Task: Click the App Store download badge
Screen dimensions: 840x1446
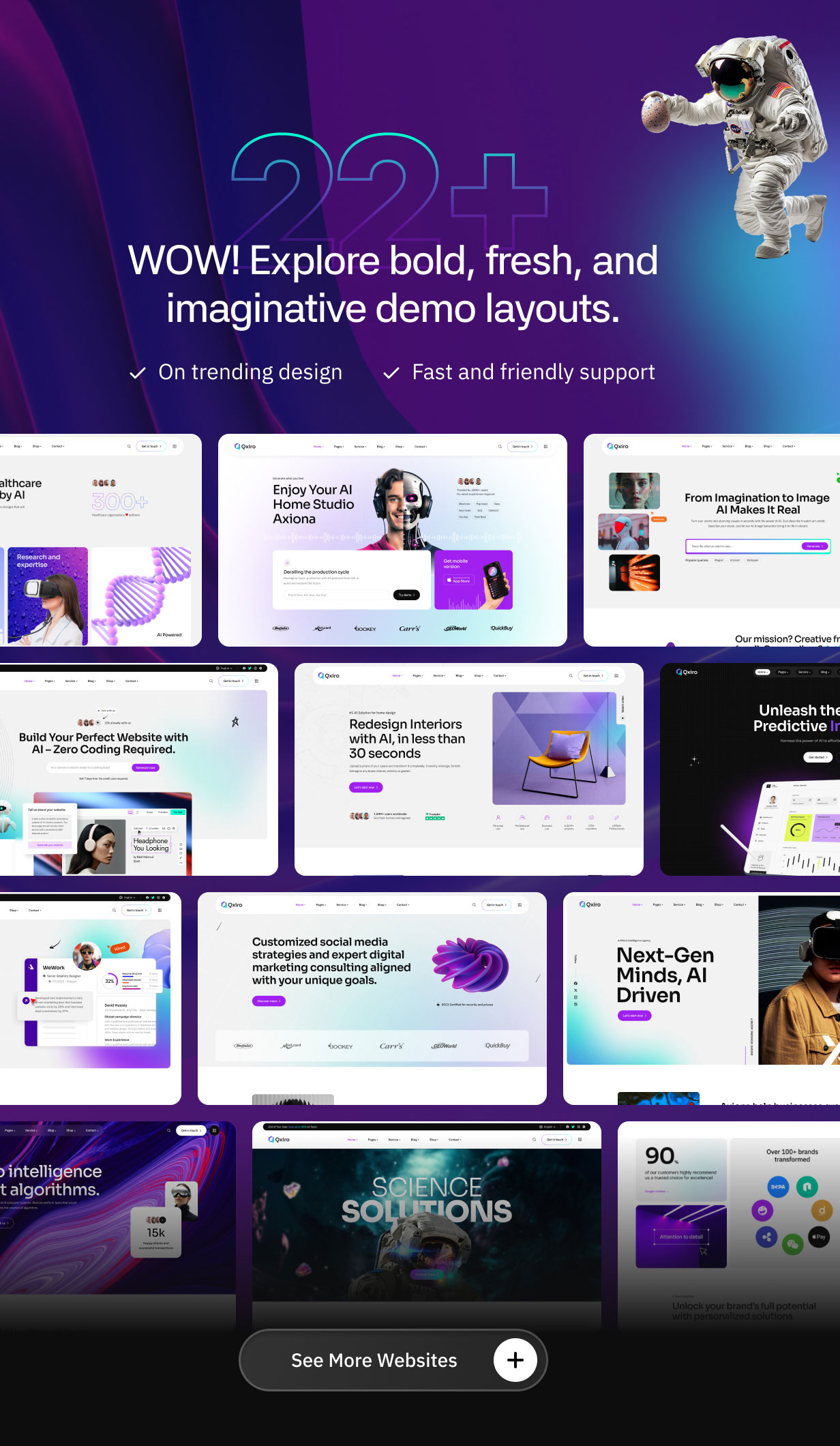Action: tap(458, 580)
